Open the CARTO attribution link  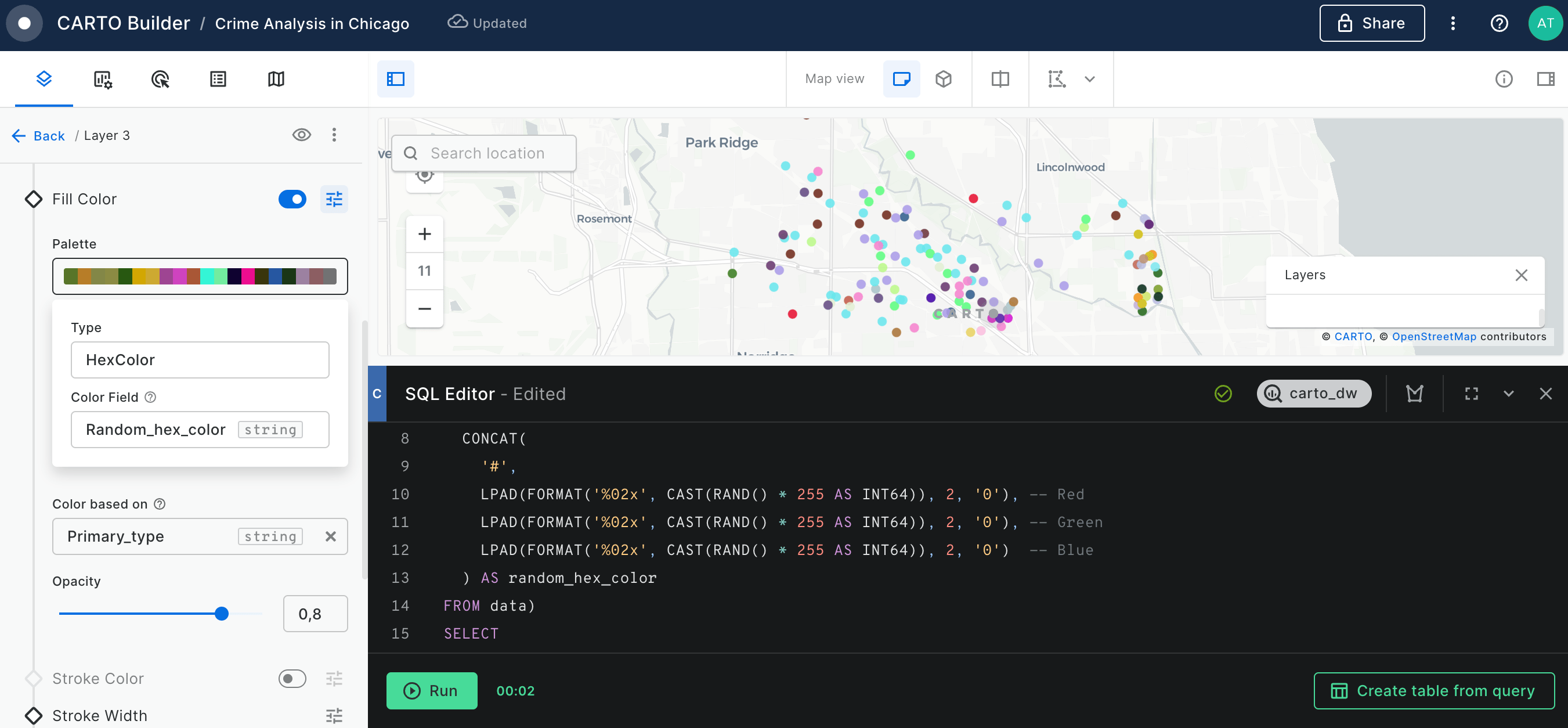click(x=1353, y=337)
